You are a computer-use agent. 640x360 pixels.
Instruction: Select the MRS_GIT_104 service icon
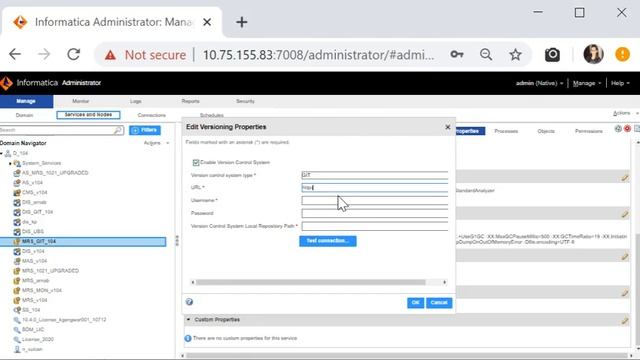[17, 242]
